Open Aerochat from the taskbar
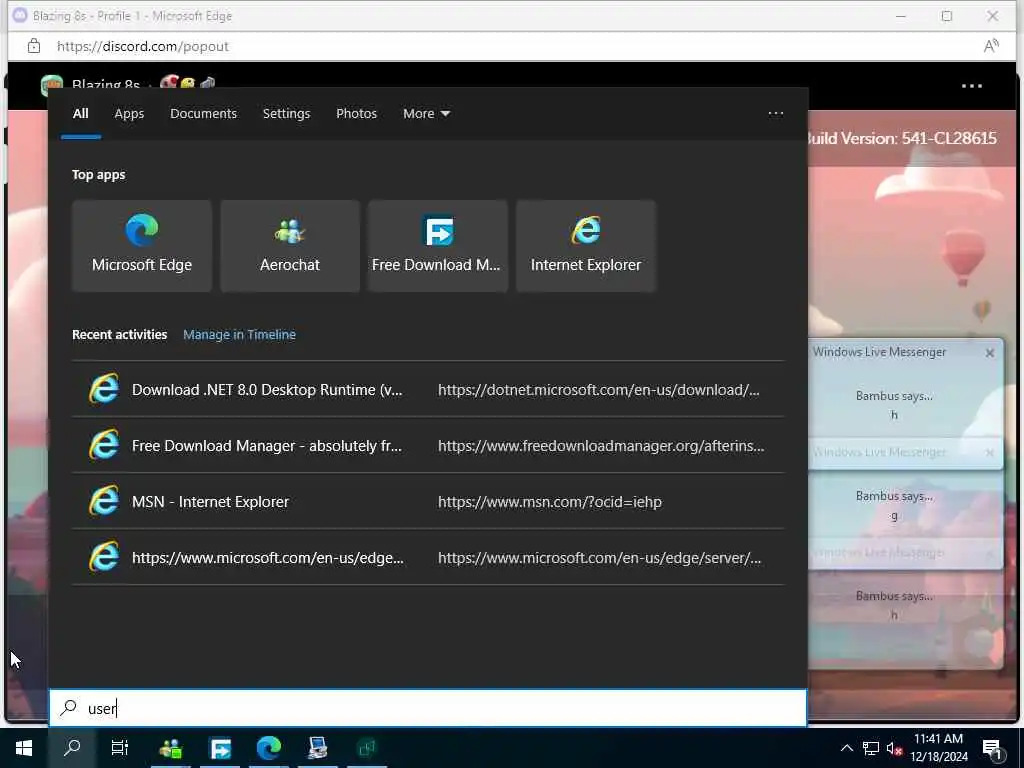This screenshot has width=1024, height=768. (171, 748)
